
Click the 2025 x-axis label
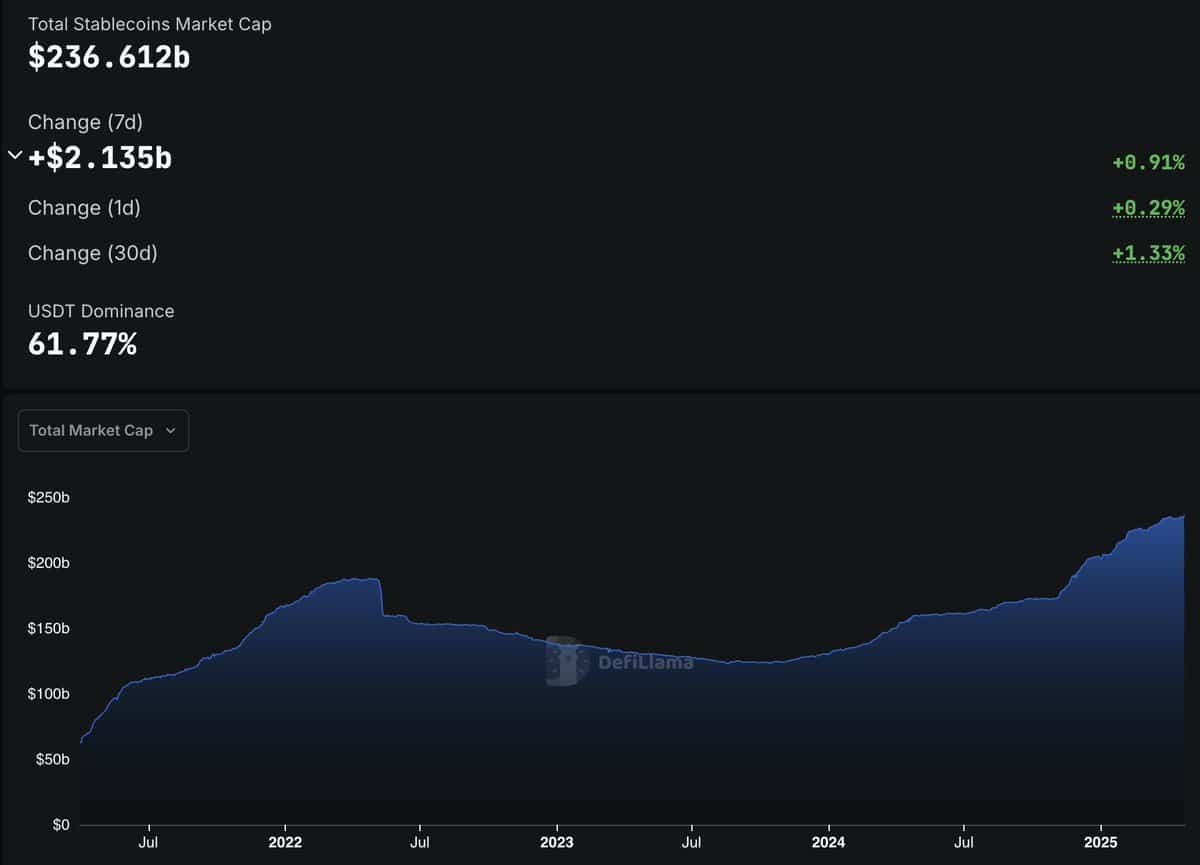[1100, 843]
